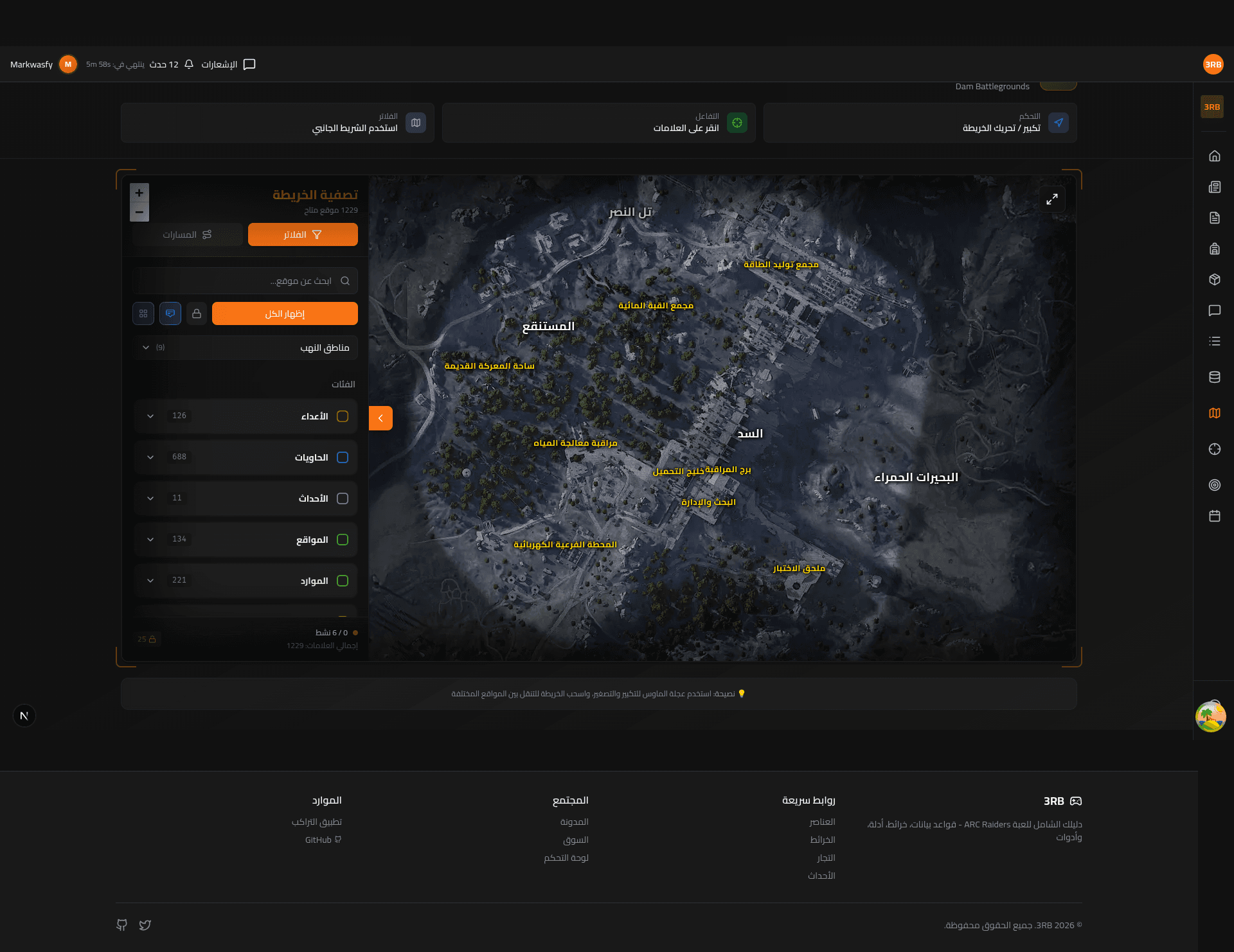Open the المدونة footer link
The height and width of the screenshot is (952, 1234).
pyautogui.click(x=574, y=822)
